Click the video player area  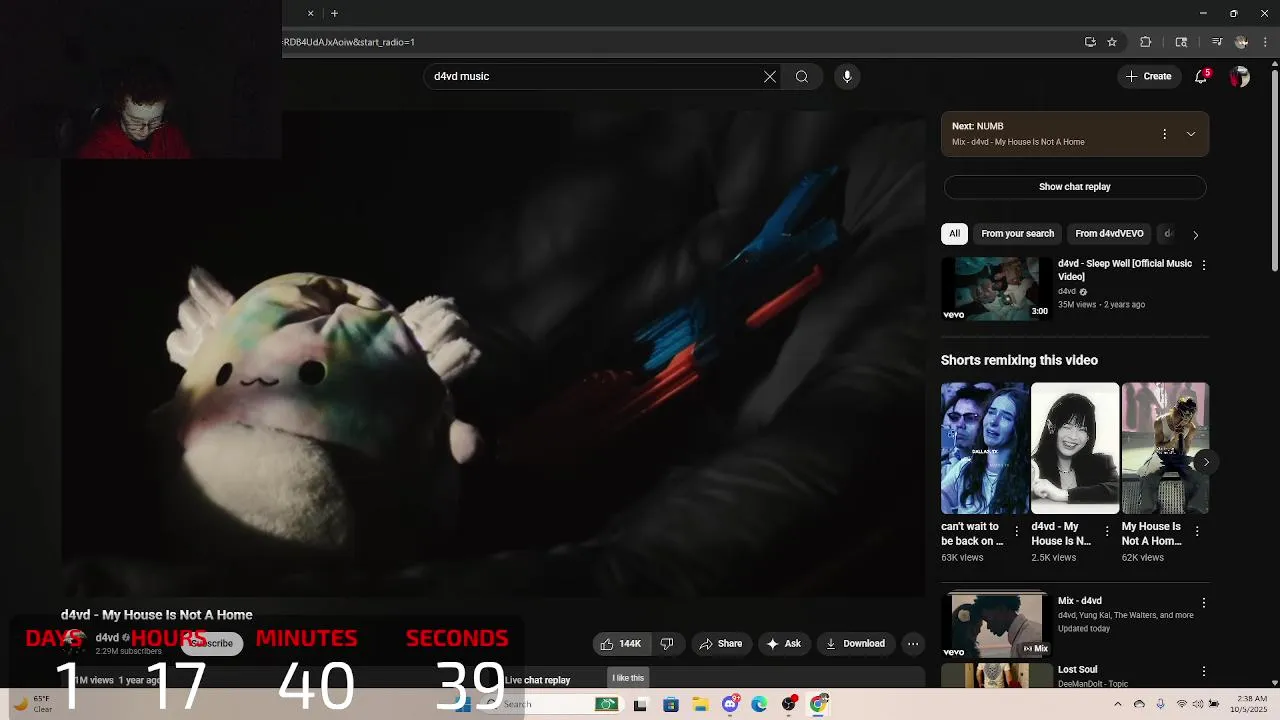coord(493,352)
